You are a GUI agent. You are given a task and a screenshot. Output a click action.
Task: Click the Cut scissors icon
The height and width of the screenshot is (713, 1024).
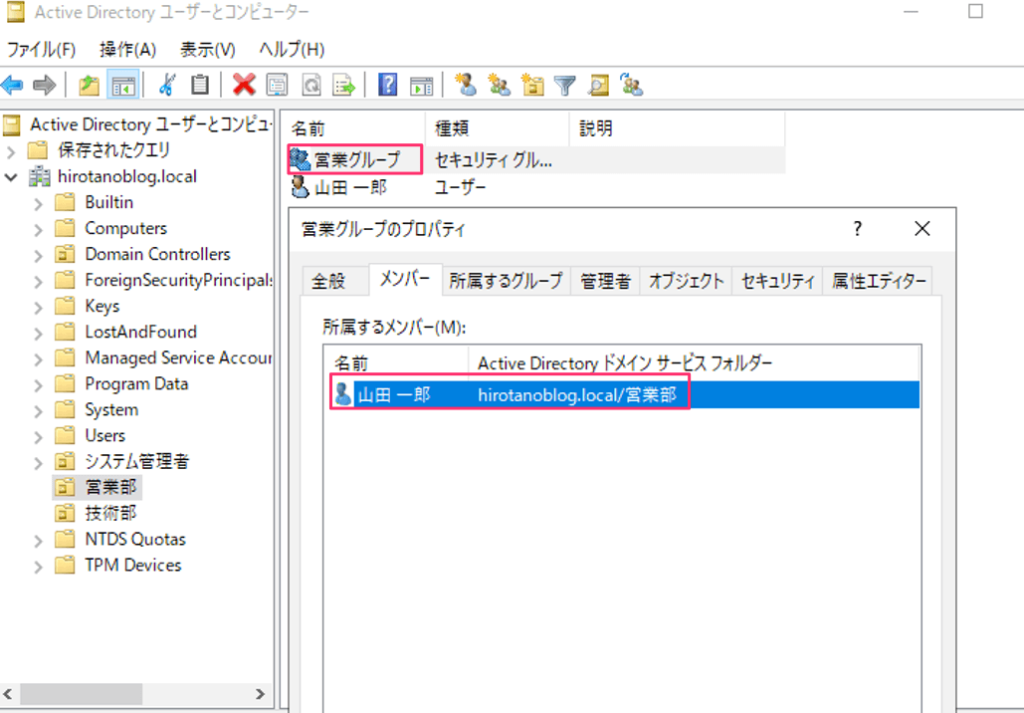[167, 85]
